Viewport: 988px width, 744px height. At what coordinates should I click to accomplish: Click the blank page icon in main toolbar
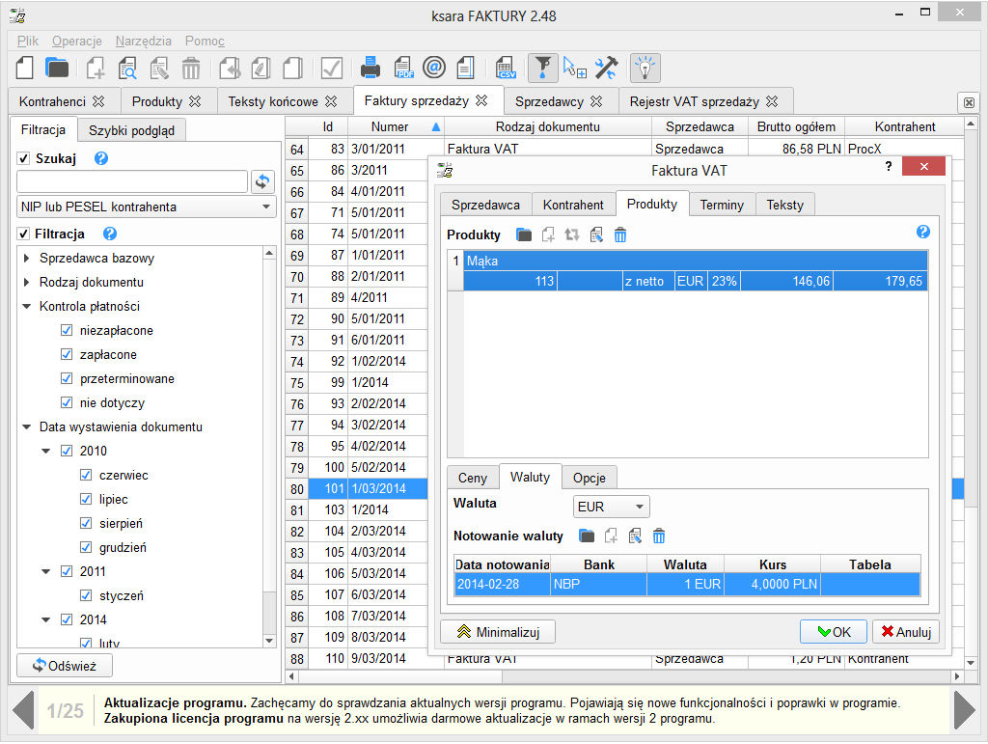[24, 67]
